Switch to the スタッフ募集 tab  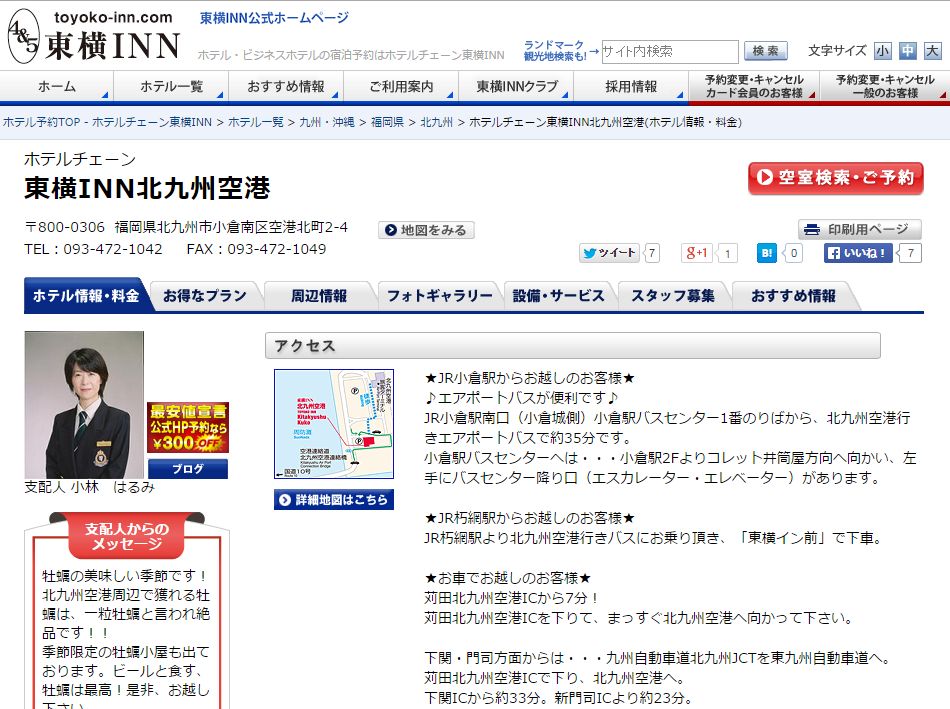[x=673, y=296]
